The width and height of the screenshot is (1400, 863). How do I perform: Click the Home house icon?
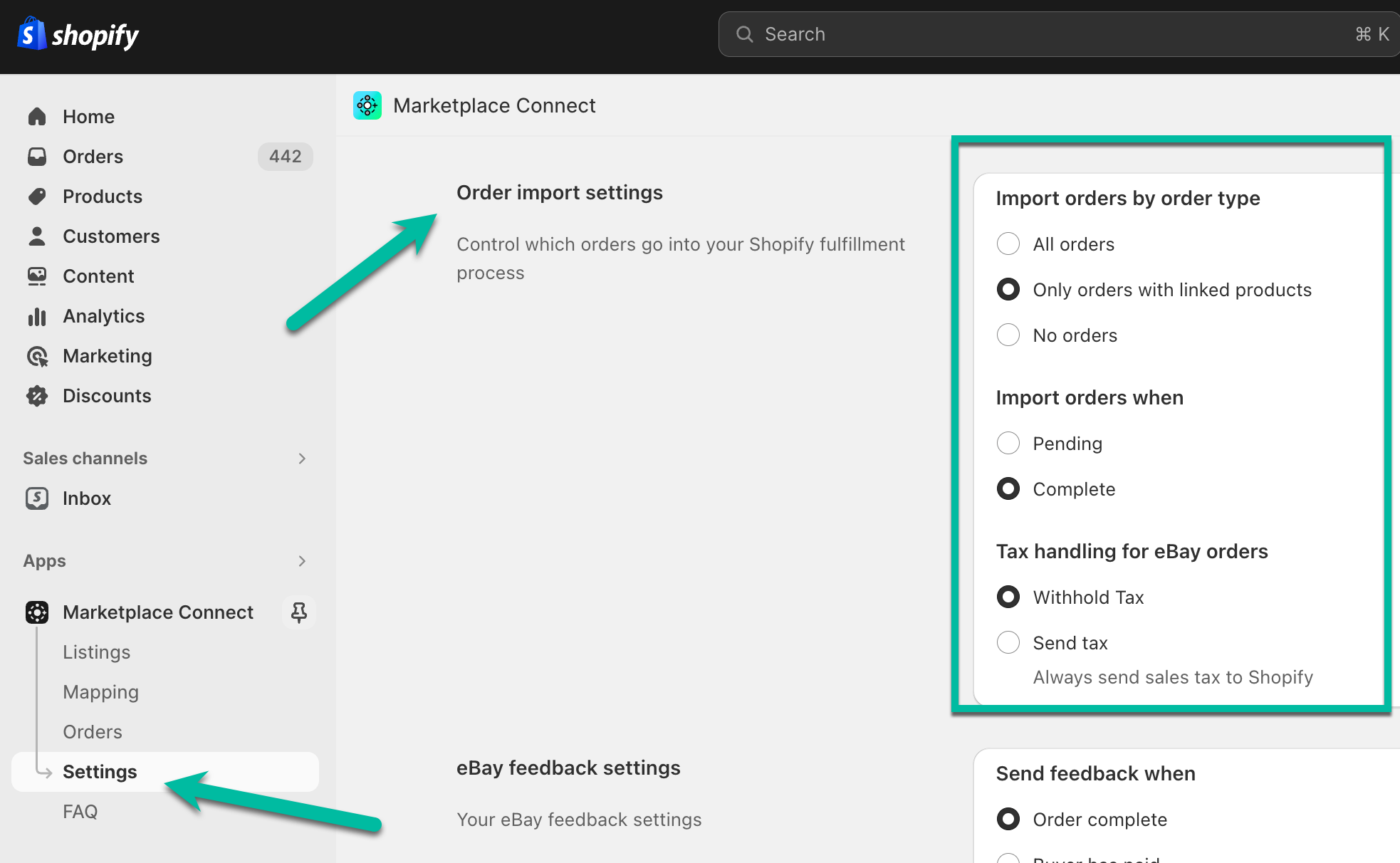tap(37, 116)
